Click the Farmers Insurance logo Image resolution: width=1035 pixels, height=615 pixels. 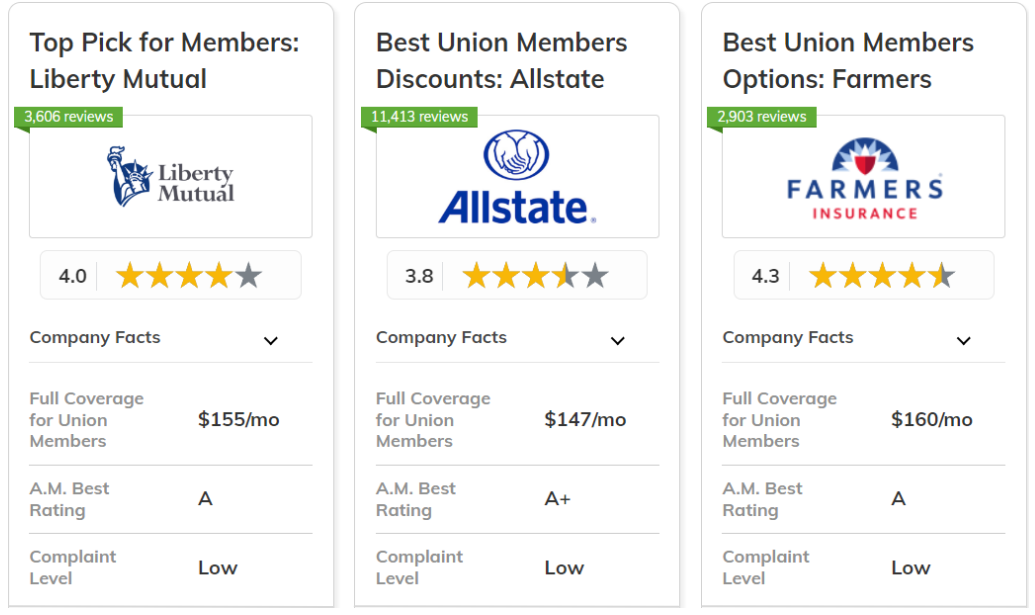(x=864, y=177)
